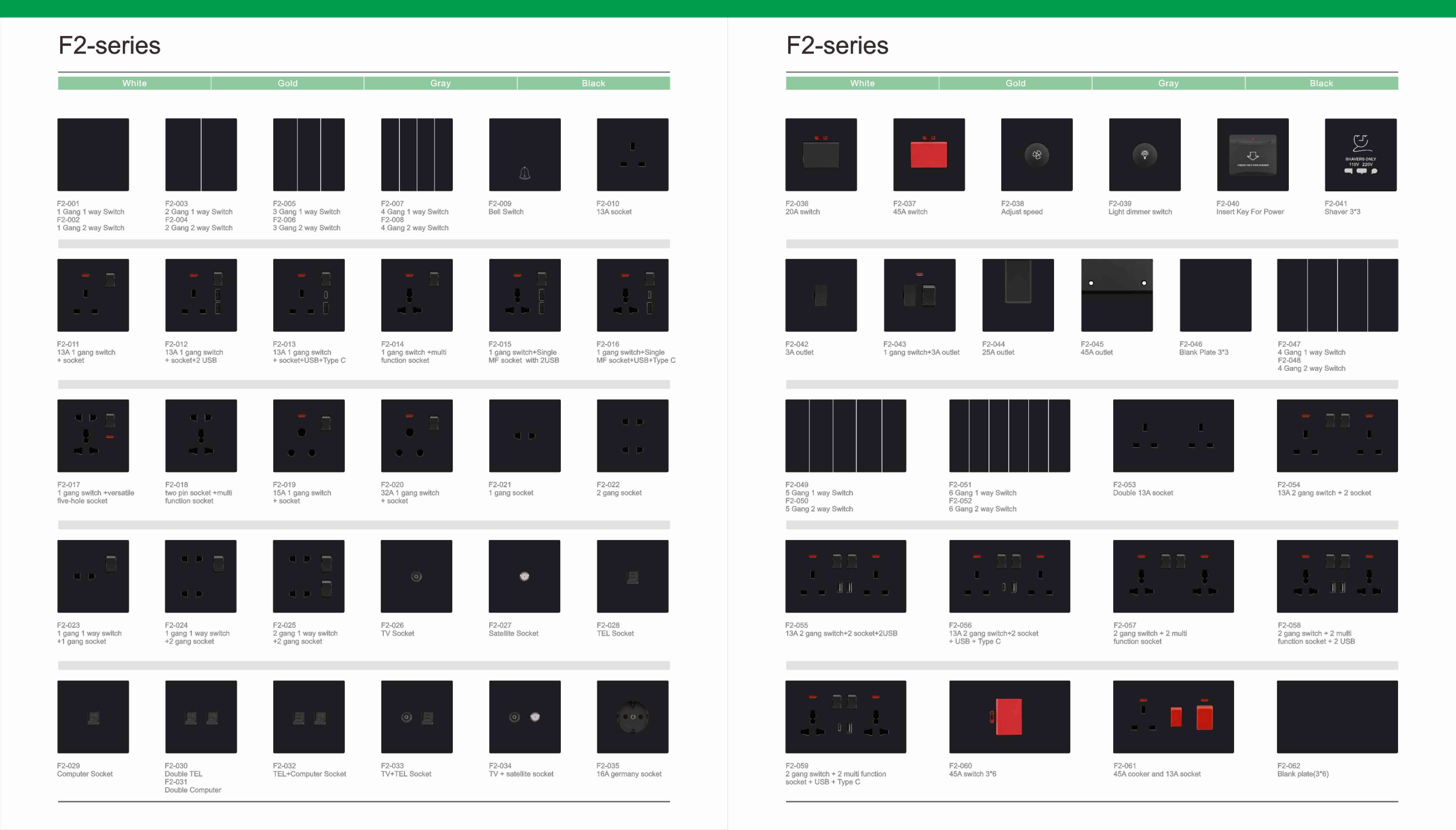
Task: Open the F2-051 6 Gang switch image
Action: click(1010, 435)
